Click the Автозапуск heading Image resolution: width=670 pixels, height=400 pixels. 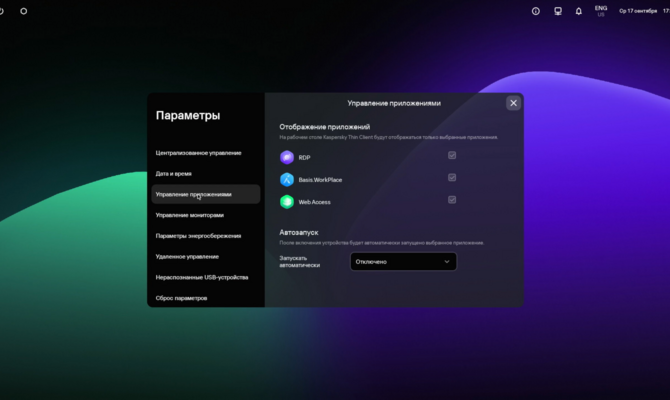point(299,232)
